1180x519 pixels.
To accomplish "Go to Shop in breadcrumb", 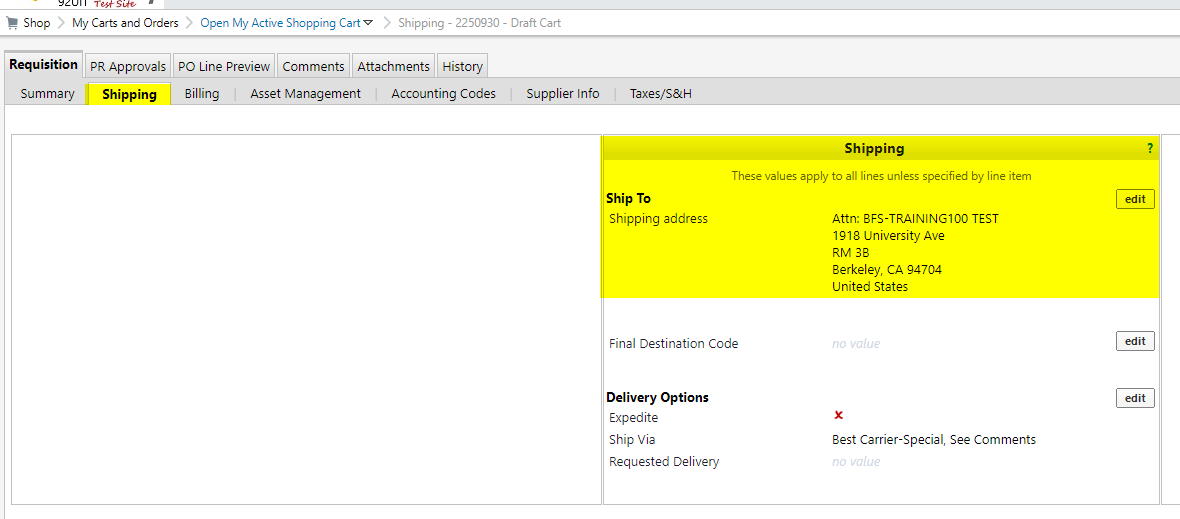I will 37,23.
